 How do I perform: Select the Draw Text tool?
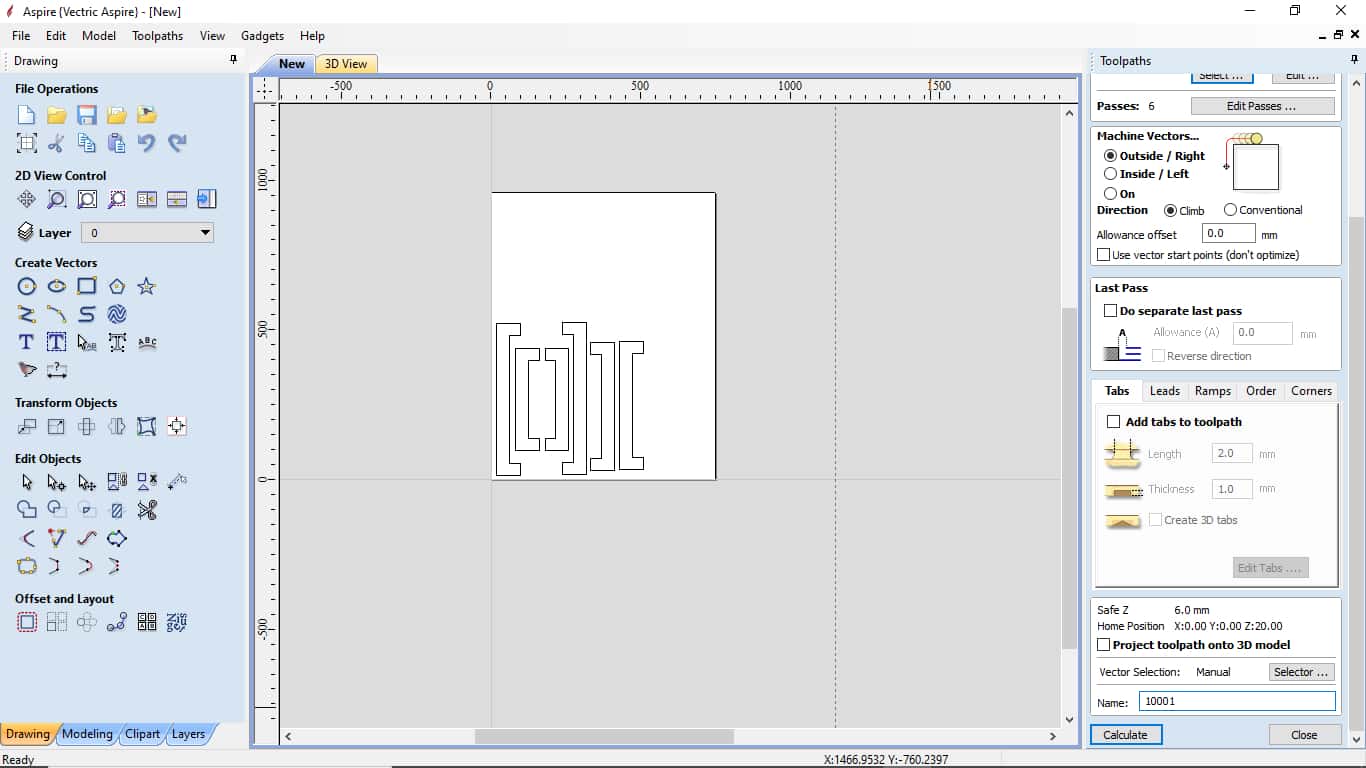27,342
